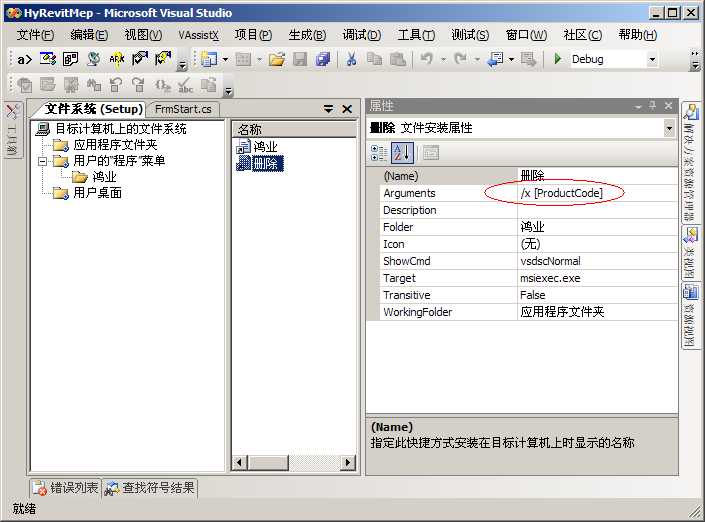The image size is (705, 522).
Task: Click the Property Pages icon in Properties
Action: click(431, 153)
